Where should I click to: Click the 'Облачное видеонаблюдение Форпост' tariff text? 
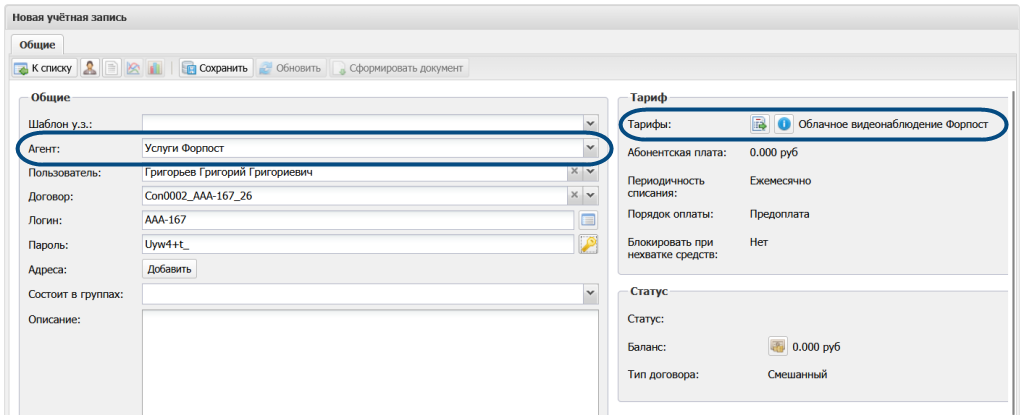tap(893, 124)
